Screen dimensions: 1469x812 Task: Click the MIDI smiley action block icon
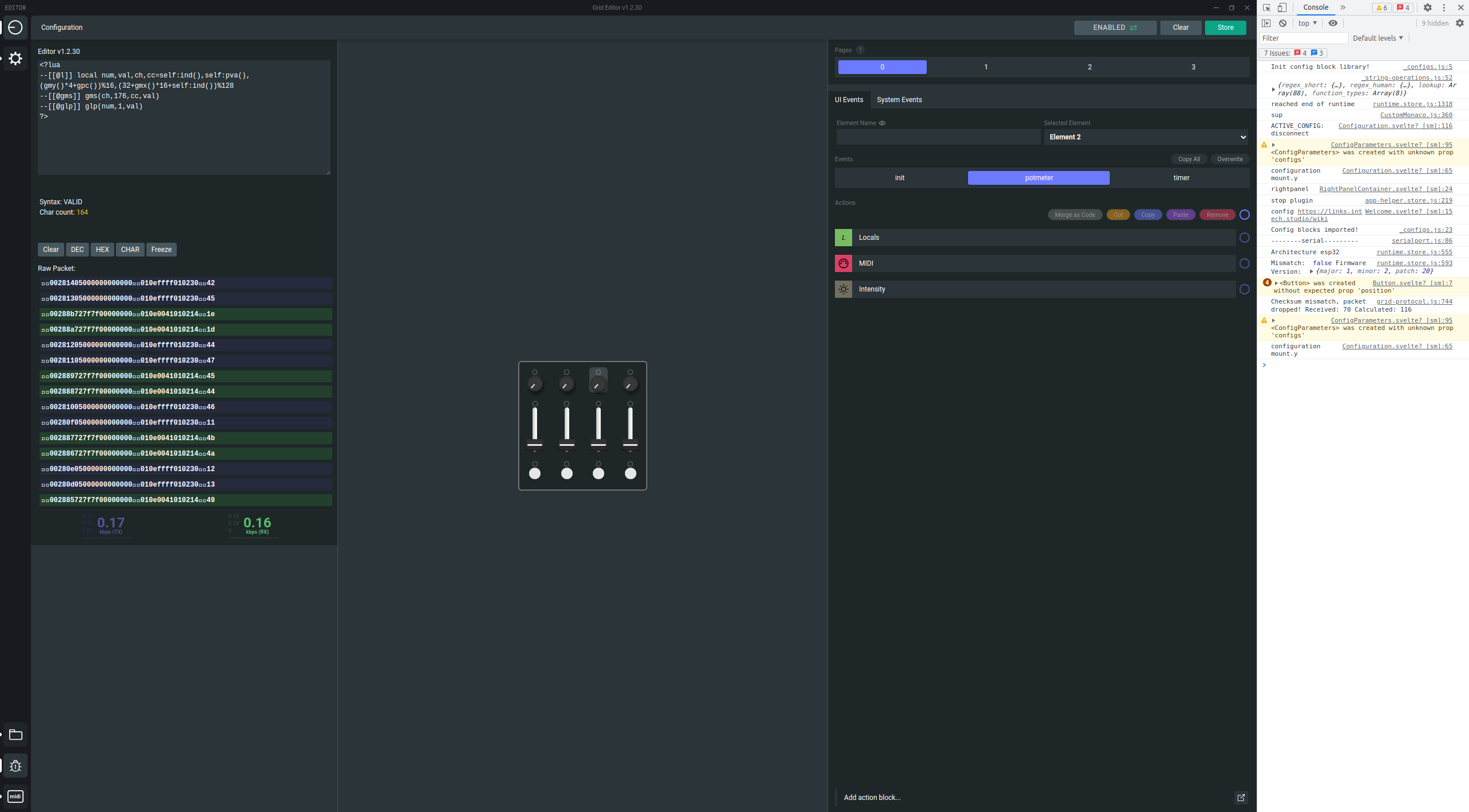(843, 263)
